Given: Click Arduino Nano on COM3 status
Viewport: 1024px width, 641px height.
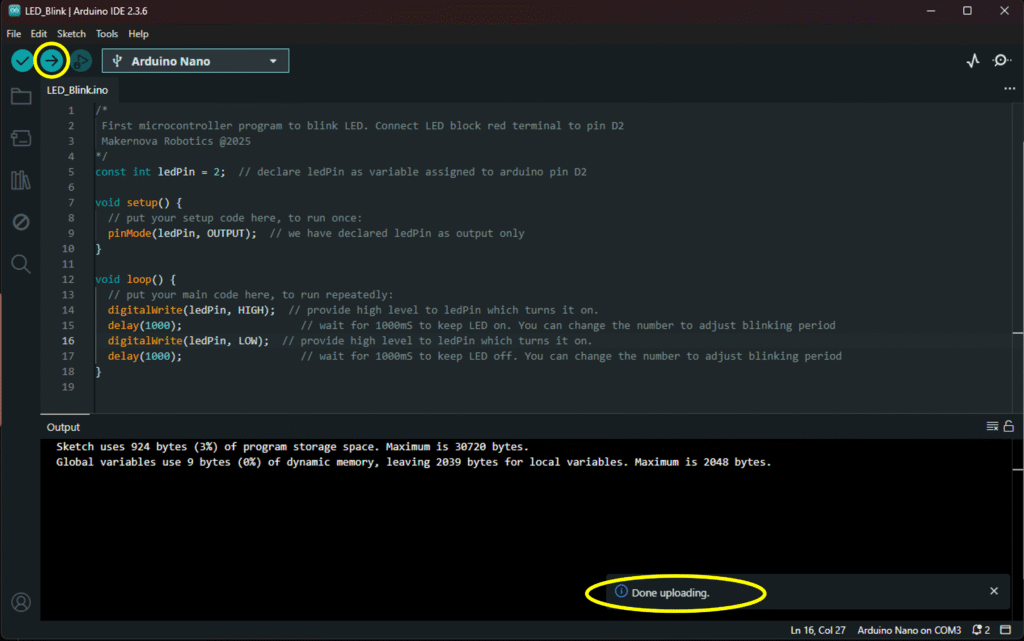Looking at the screenshot, I should click(909, 630).
